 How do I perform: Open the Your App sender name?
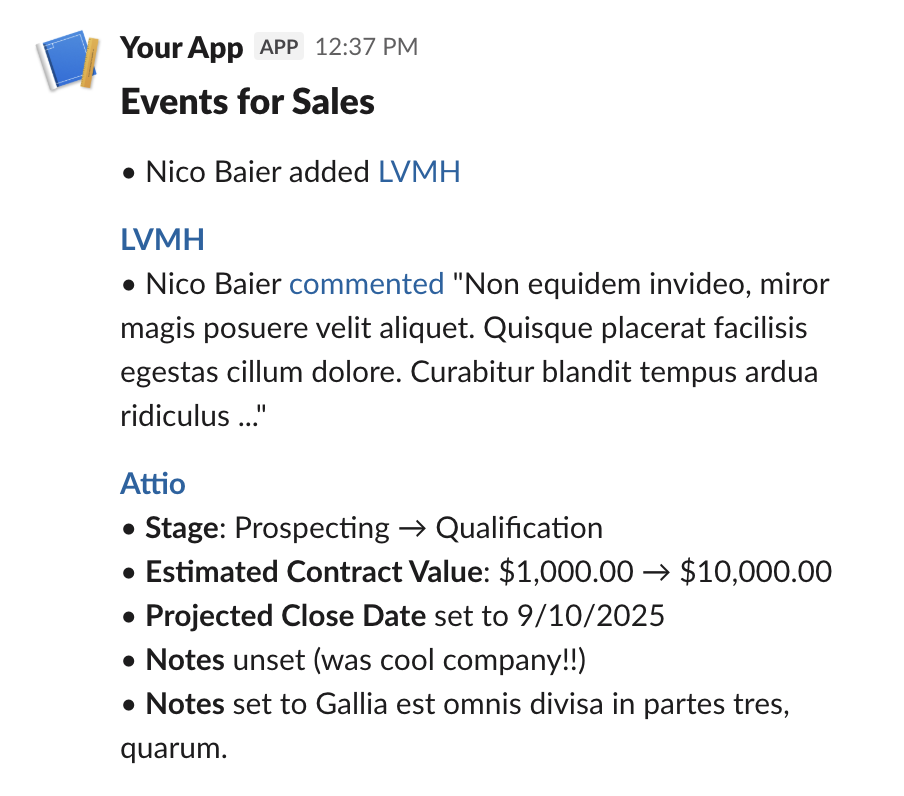(x=181, y=47)
